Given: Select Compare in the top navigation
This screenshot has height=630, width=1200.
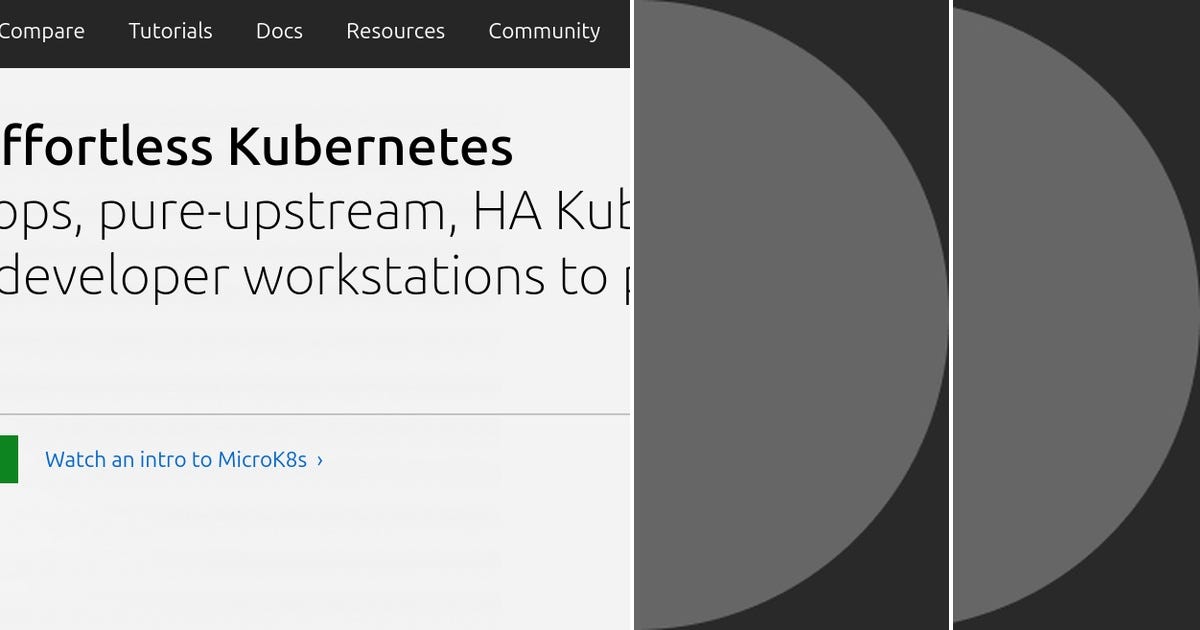Looking at the screenshot, I should click(x=42, y=31).
